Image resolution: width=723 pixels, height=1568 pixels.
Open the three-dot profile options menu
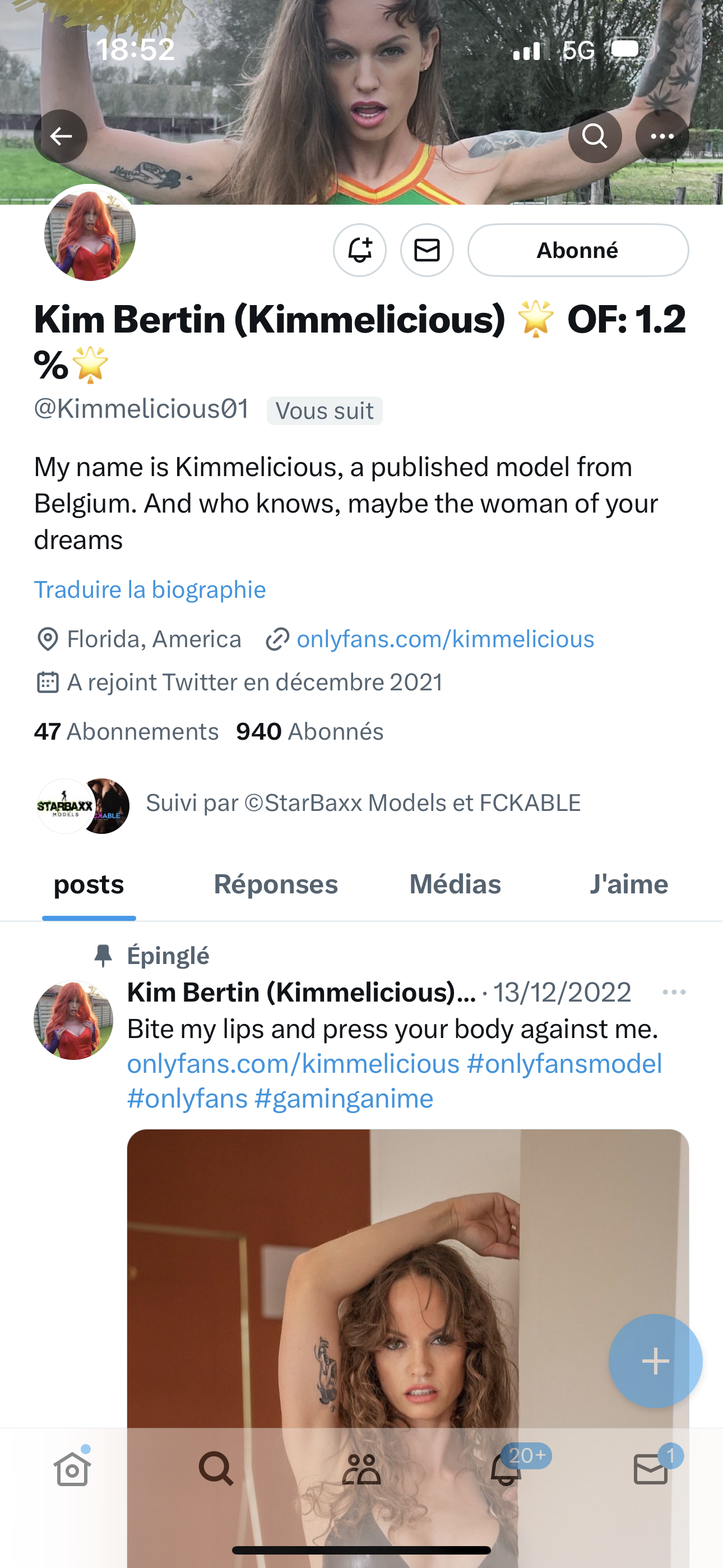(x=662, y=136)
